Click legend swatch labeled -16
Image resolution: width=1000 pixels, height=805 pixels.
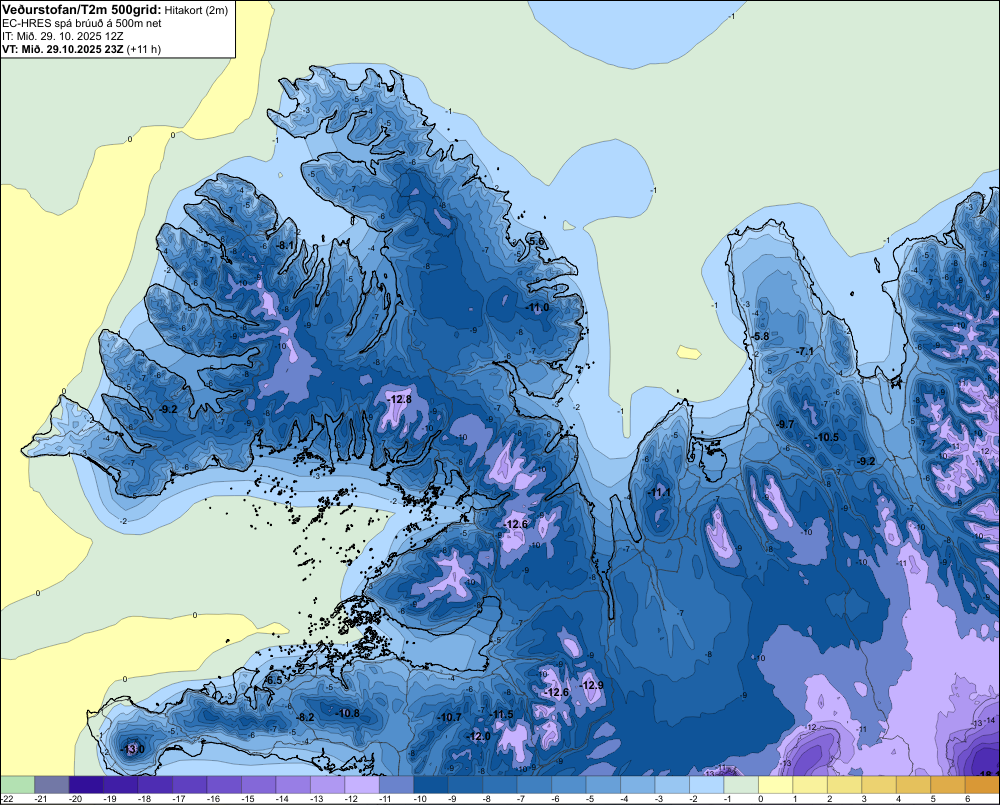(x=224, y=784)
